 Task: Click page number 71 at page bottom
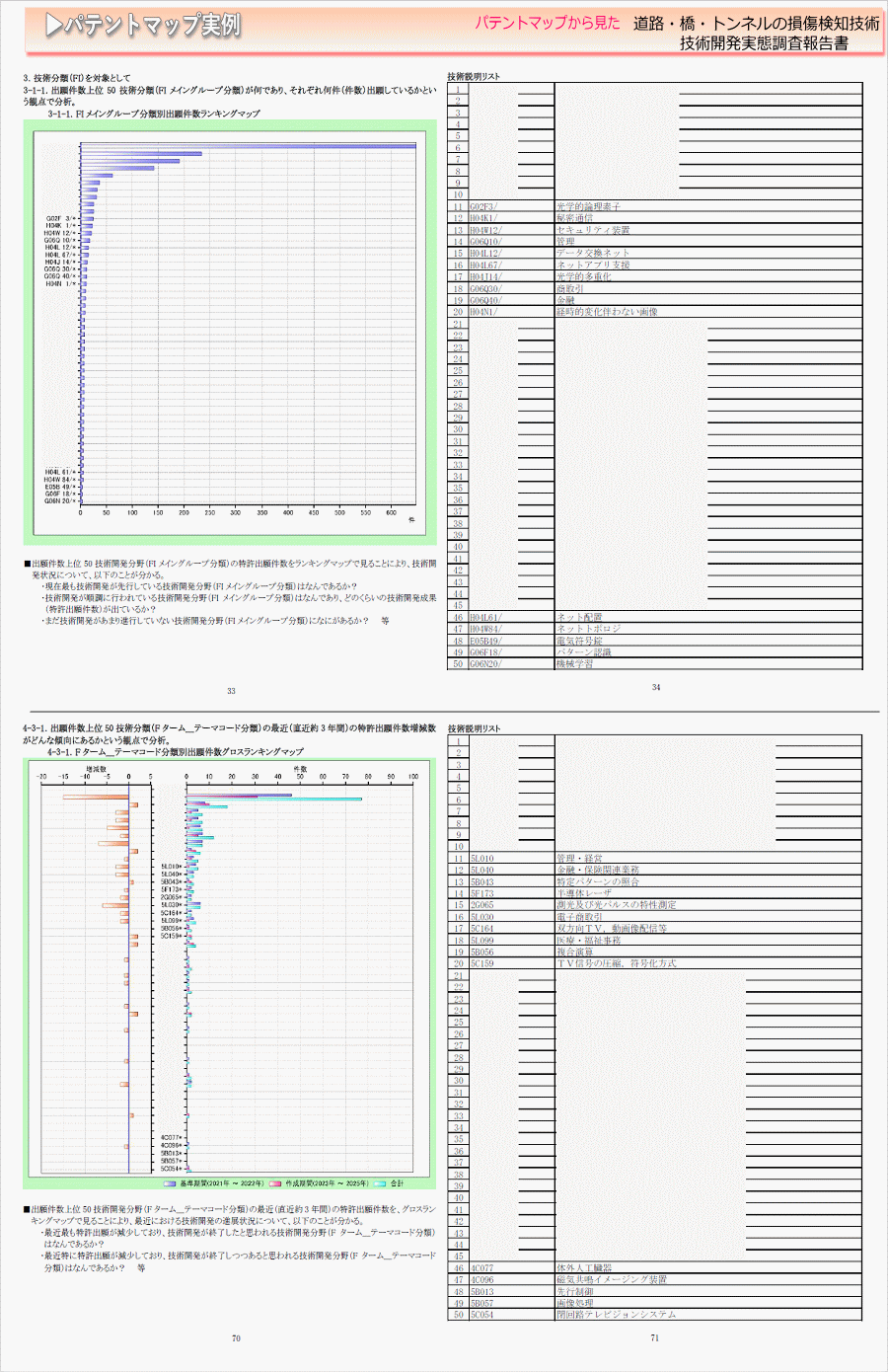pyautogui.click(x=654, y=1338)
